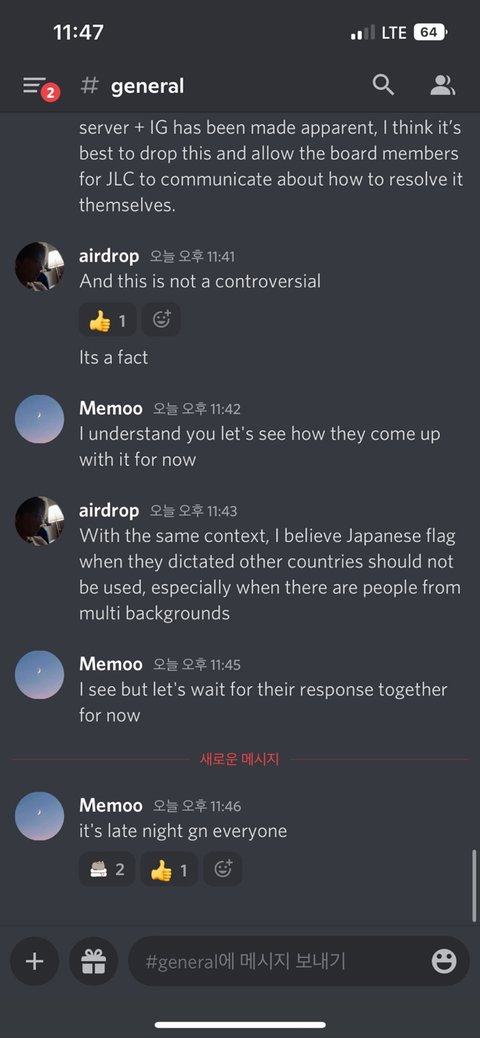Image resolution: width=480 pixels, height=1038 pixels.
Task: Toggle thumbs up on gn everyone message
Action: pyautogui.click(x=169, y=869)
